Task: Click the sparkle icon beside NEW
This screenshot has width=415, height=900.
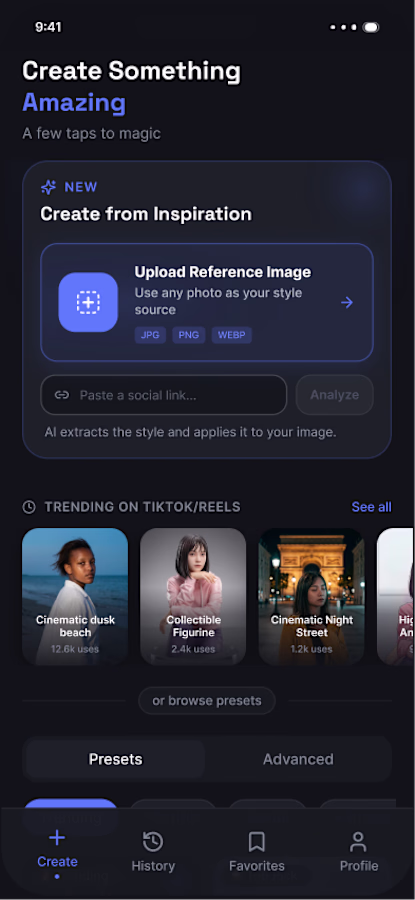Action: pos(49,187)
